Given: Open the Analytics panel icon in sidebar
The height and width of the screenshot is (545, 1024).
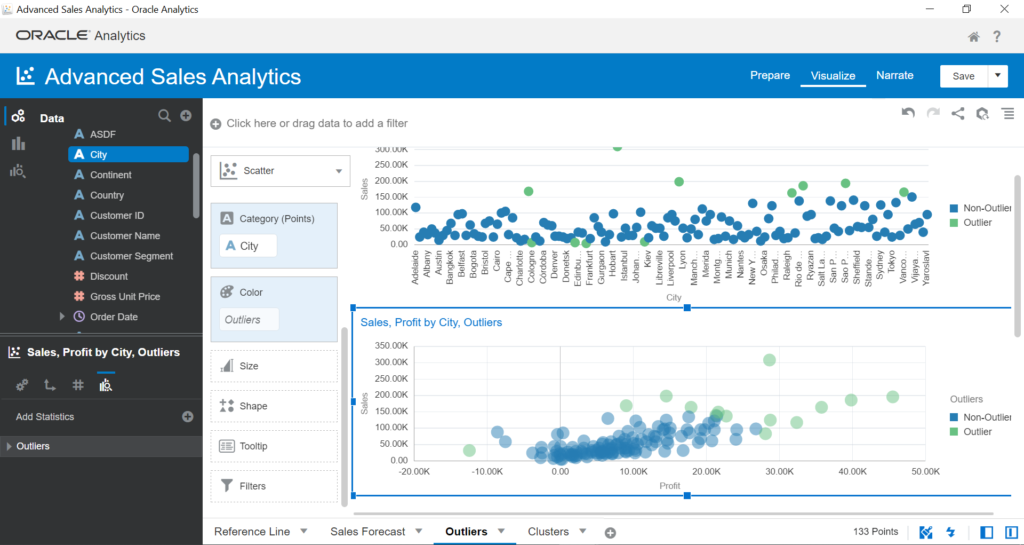Looking at the screenshot, I should (x=18, y=171).
